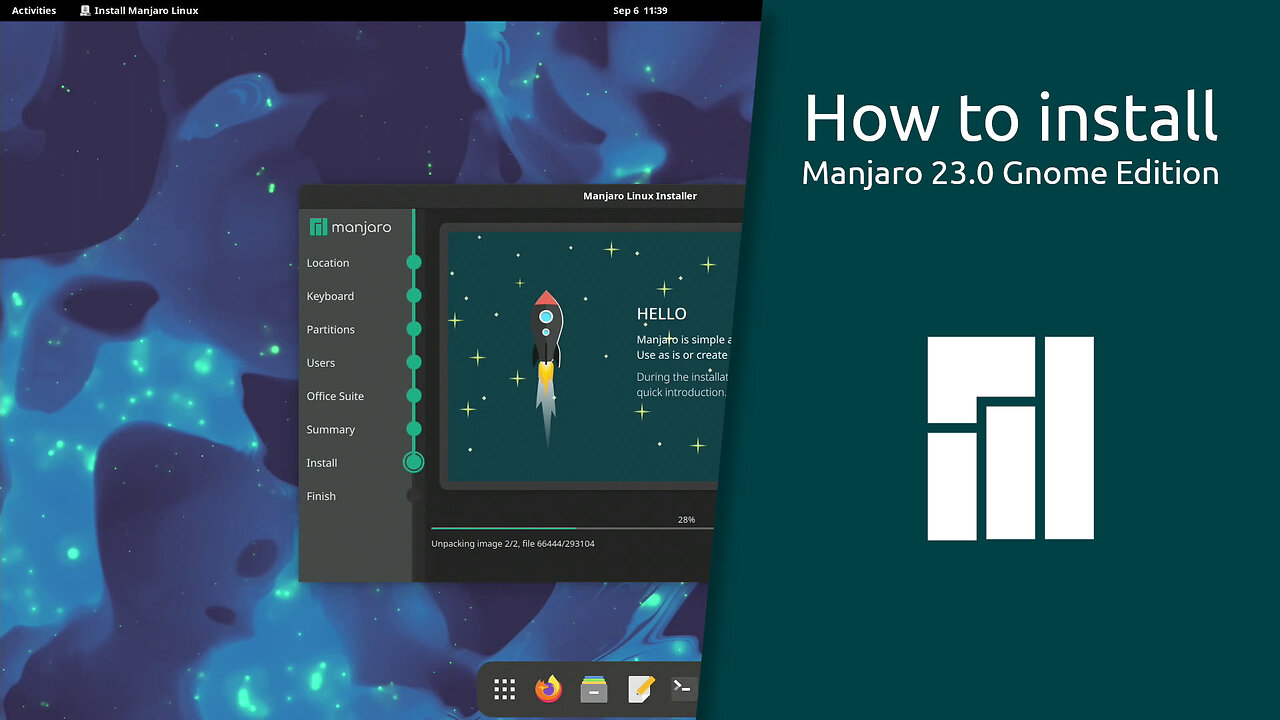This screenshot has width=1280, height=720.
Task: Select the Keyboard step in the installer
Action: pyautogui.click(x=330, y=296)
